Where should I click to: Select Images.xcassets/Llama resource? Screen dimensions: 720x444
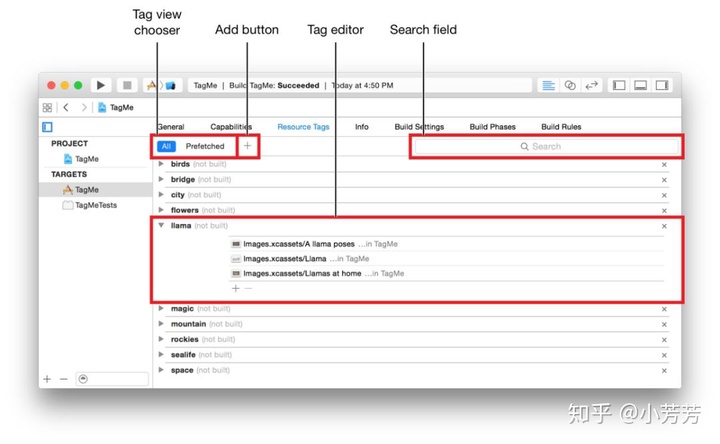tap(446, 259)
